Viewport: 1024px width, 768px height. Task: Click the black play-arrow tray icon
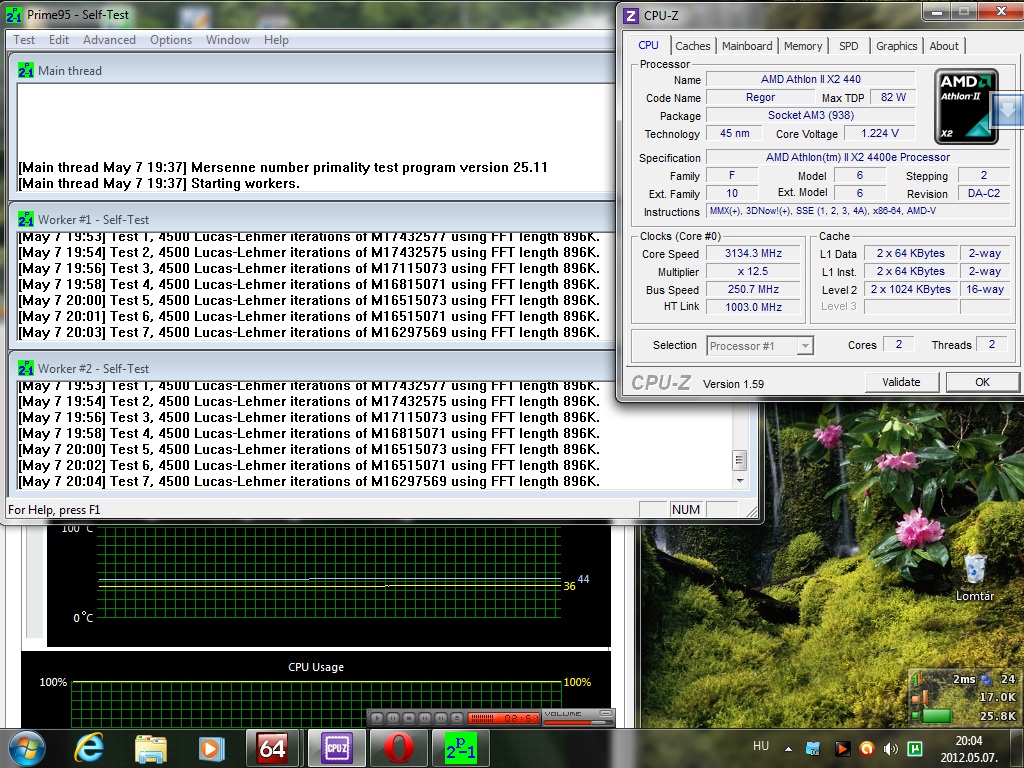tap(841, 748)
